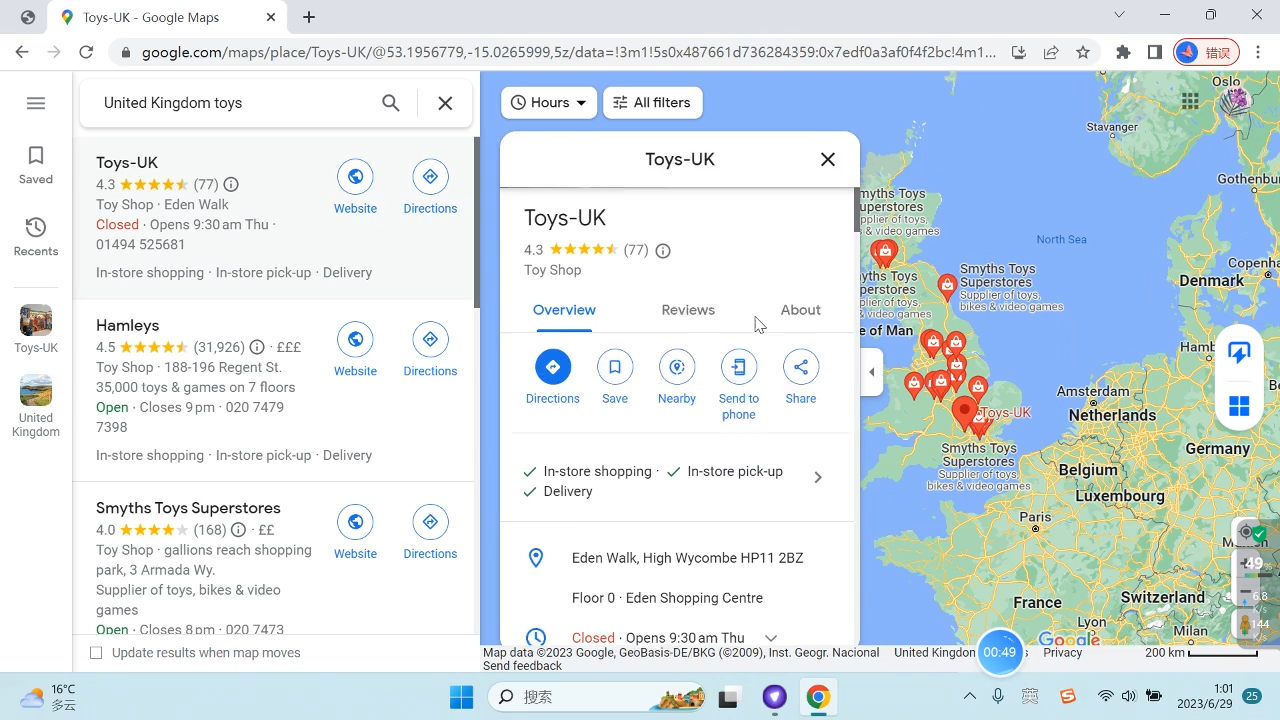Open Hamleys website globe icon
1280x720 pixels.
pos(355,340)
